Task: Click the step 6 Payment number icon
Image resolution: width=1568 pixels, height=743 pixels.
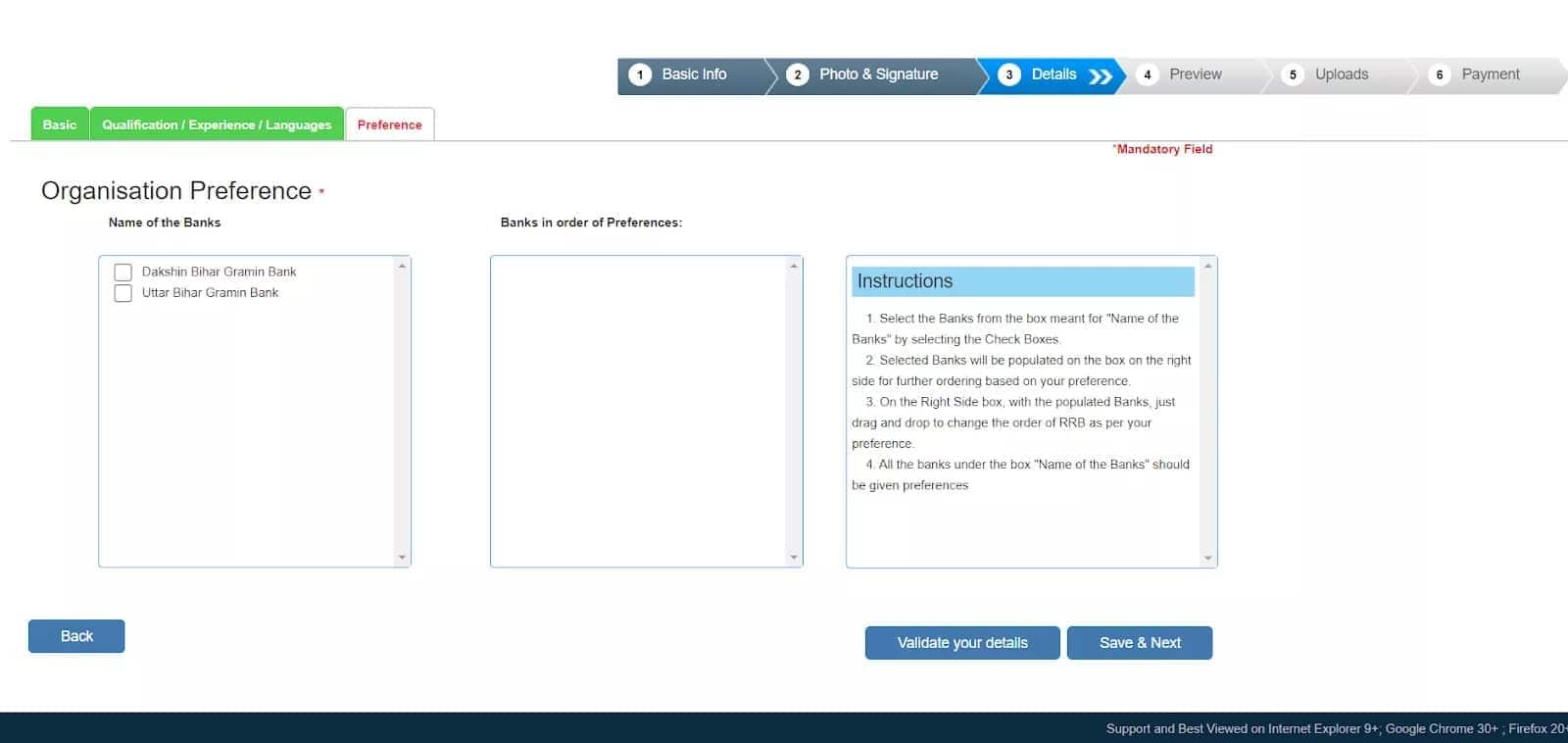Action: click(1440, 74)
